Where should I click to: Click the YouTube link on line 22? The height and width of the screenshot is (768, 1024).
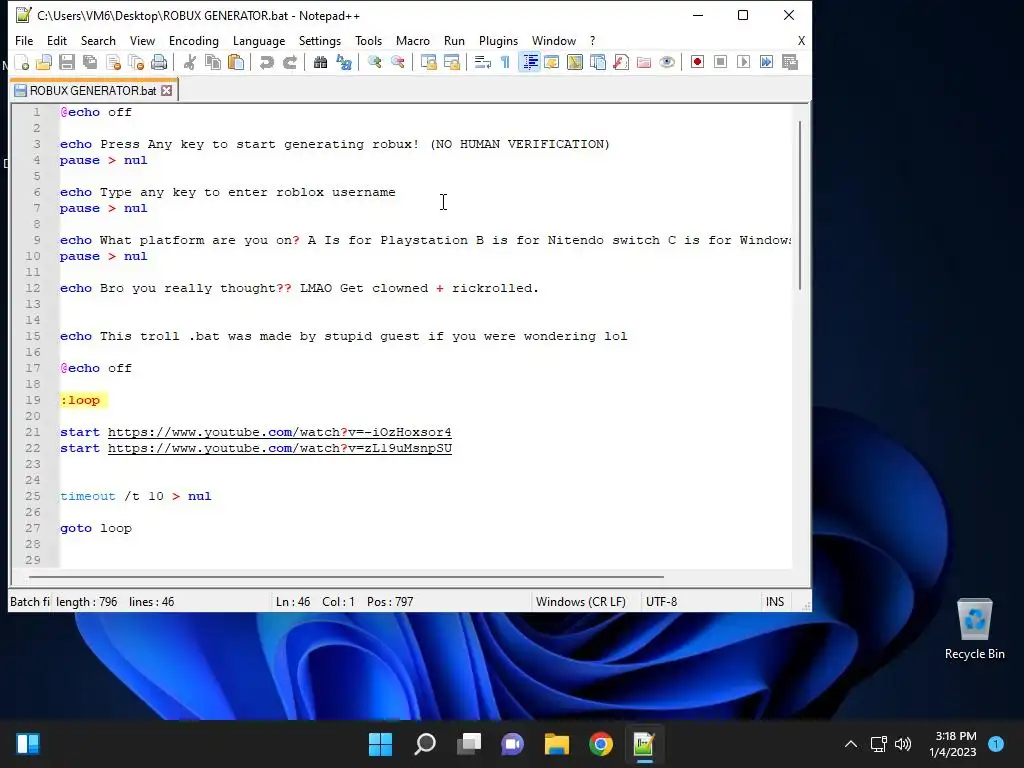(280, 449)
